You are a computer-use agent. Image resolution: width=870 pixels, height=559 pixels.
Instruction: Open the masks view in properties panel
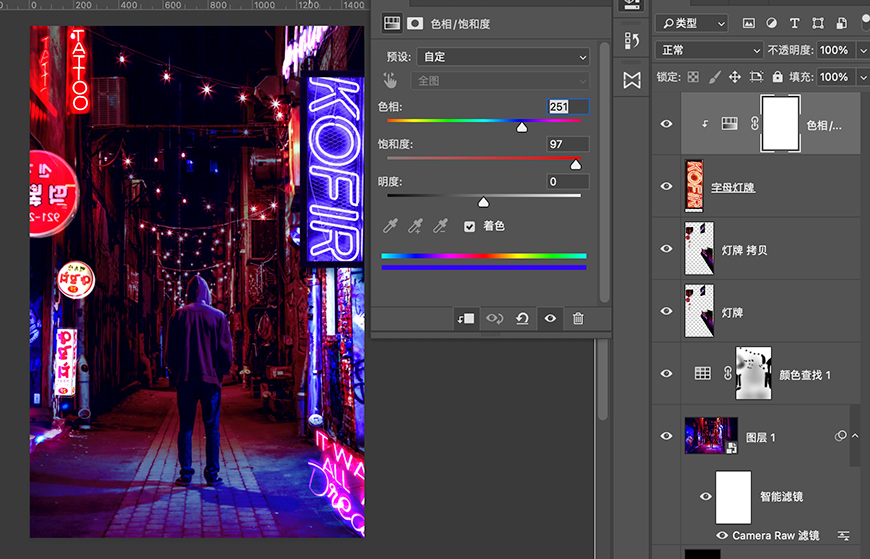point(414,23)
